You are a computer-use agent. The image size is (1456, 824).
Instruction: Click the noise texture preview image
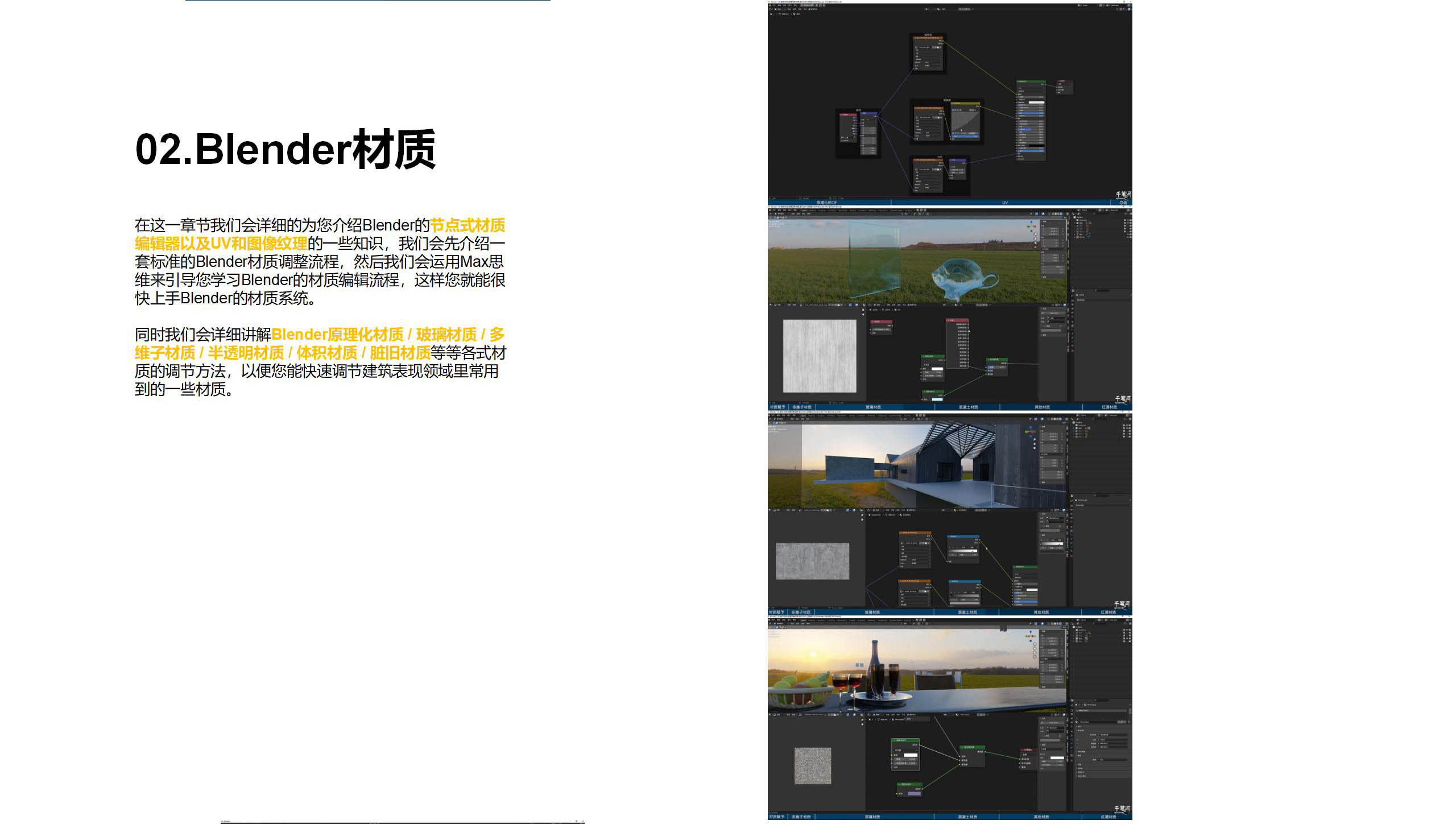click(813, 765)
